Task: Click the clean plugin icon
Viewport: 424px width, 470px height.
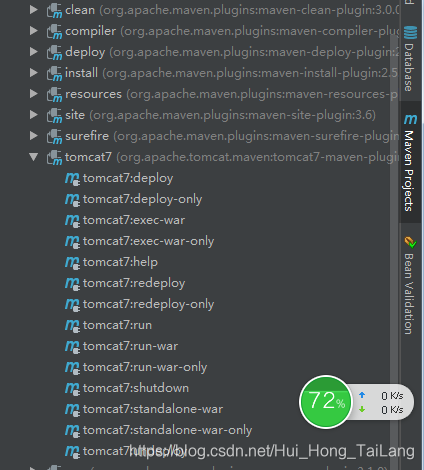Action: coord(54,10)
